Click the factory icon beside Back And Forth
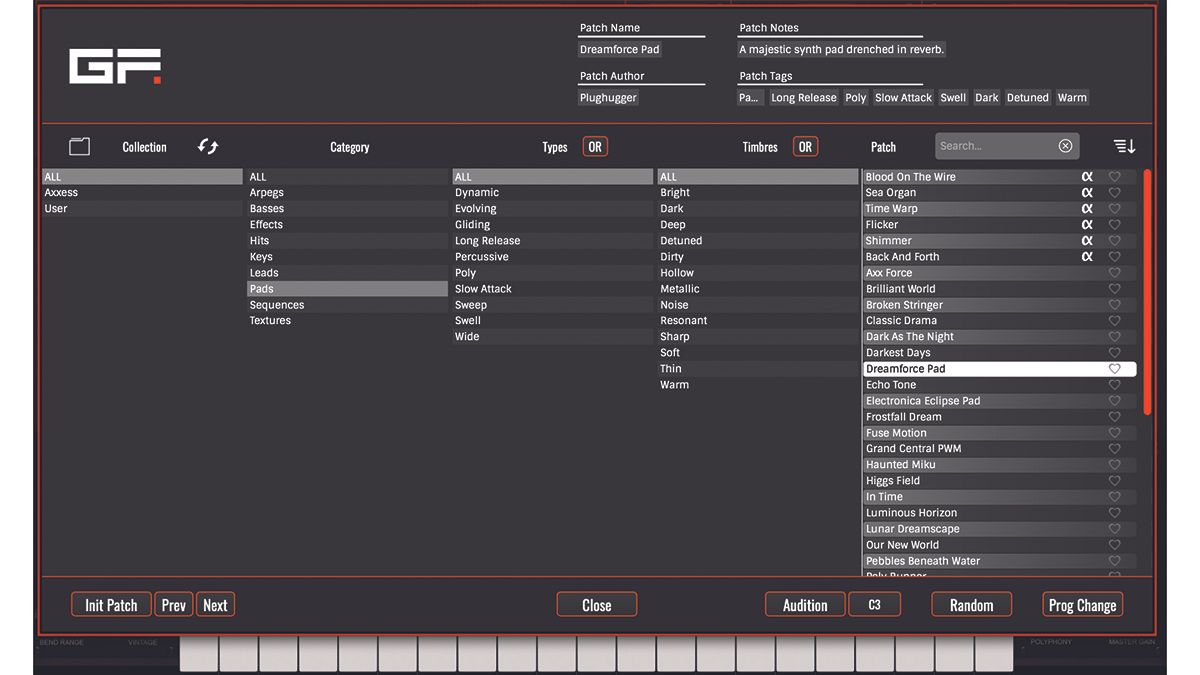1200x675 pixels. (x=1087, y=256)
